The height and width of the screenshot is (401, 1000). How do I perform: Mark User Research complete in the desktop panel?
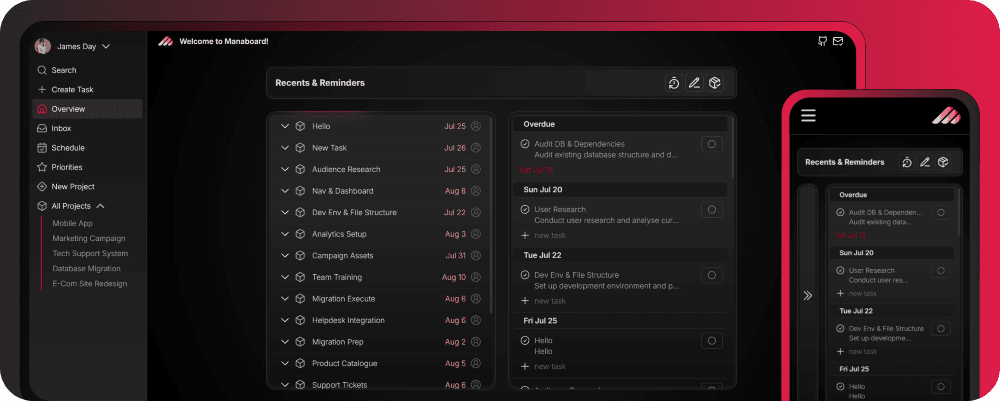click(525, 209)
